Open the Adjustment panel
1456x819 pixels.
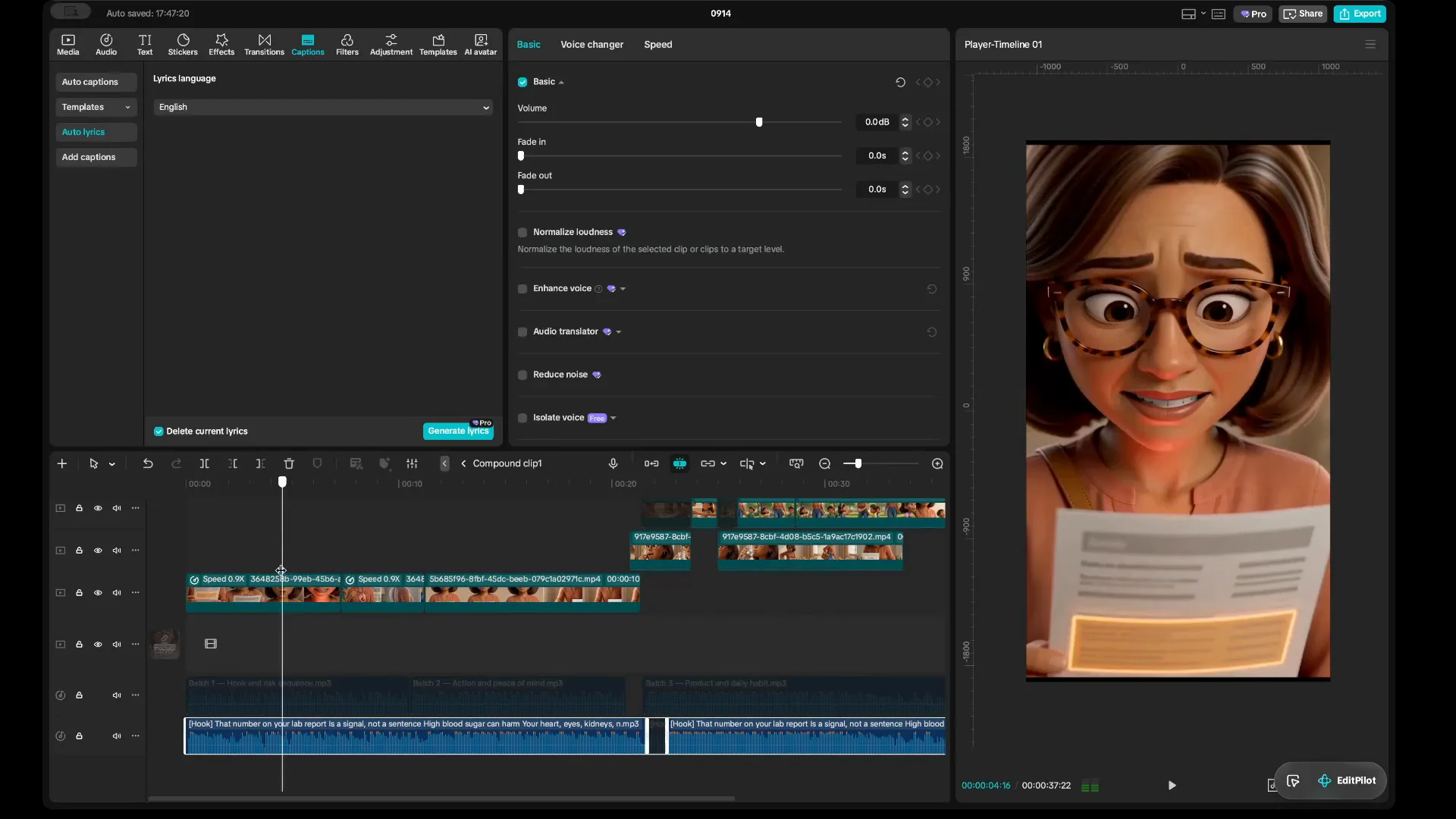[x=391, y=45]
